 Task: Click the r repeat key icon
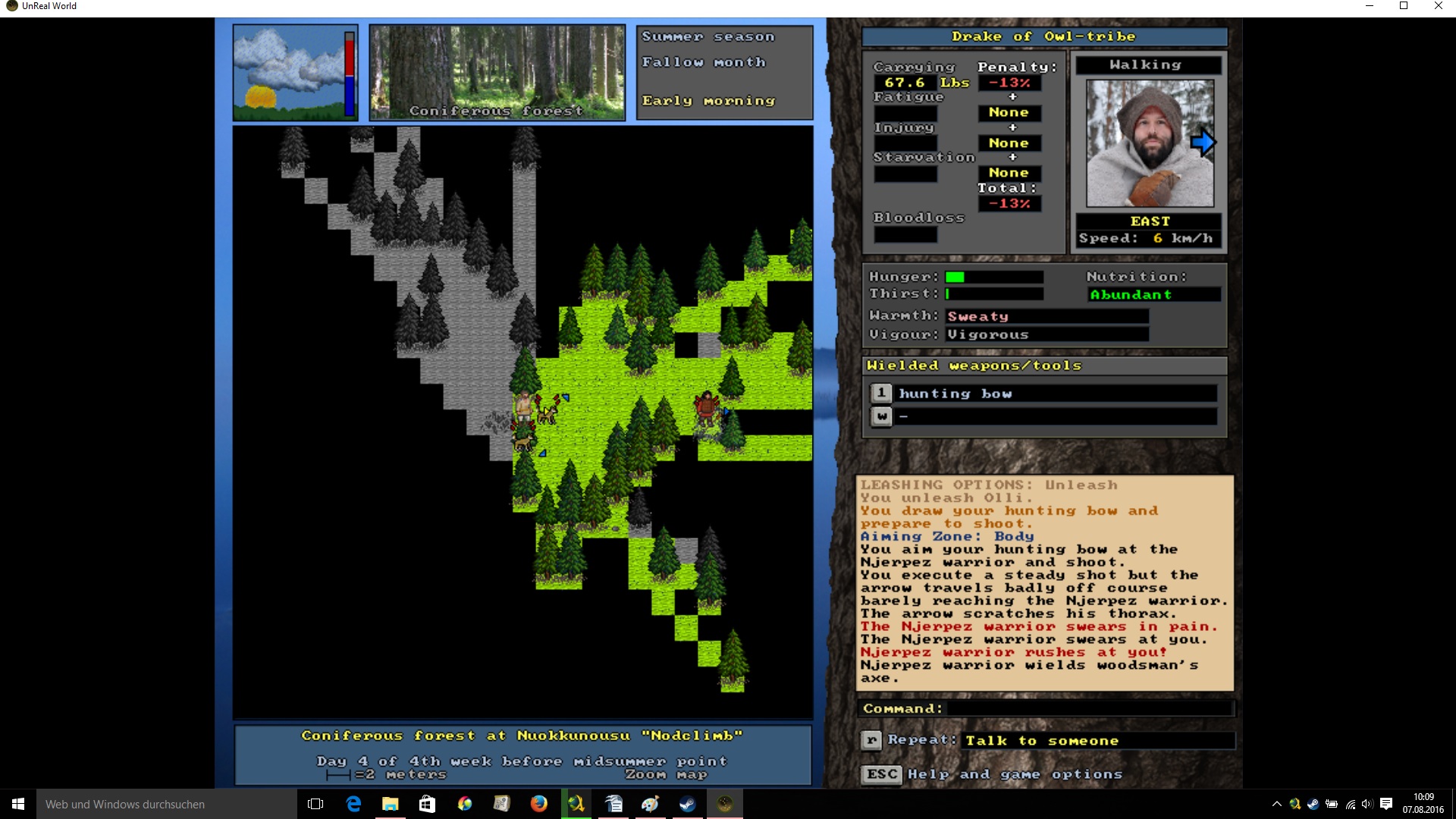point(871,740)
